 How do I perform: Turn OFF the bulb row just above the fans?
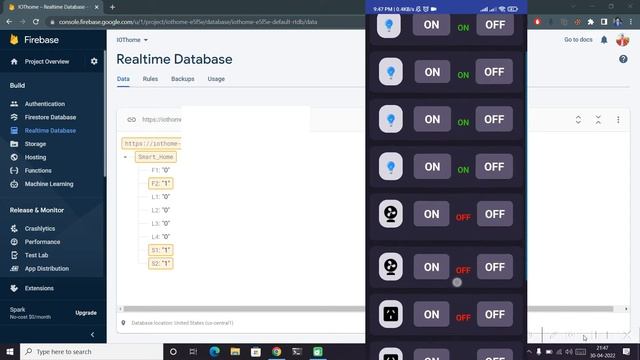click(x=494, y=167)
